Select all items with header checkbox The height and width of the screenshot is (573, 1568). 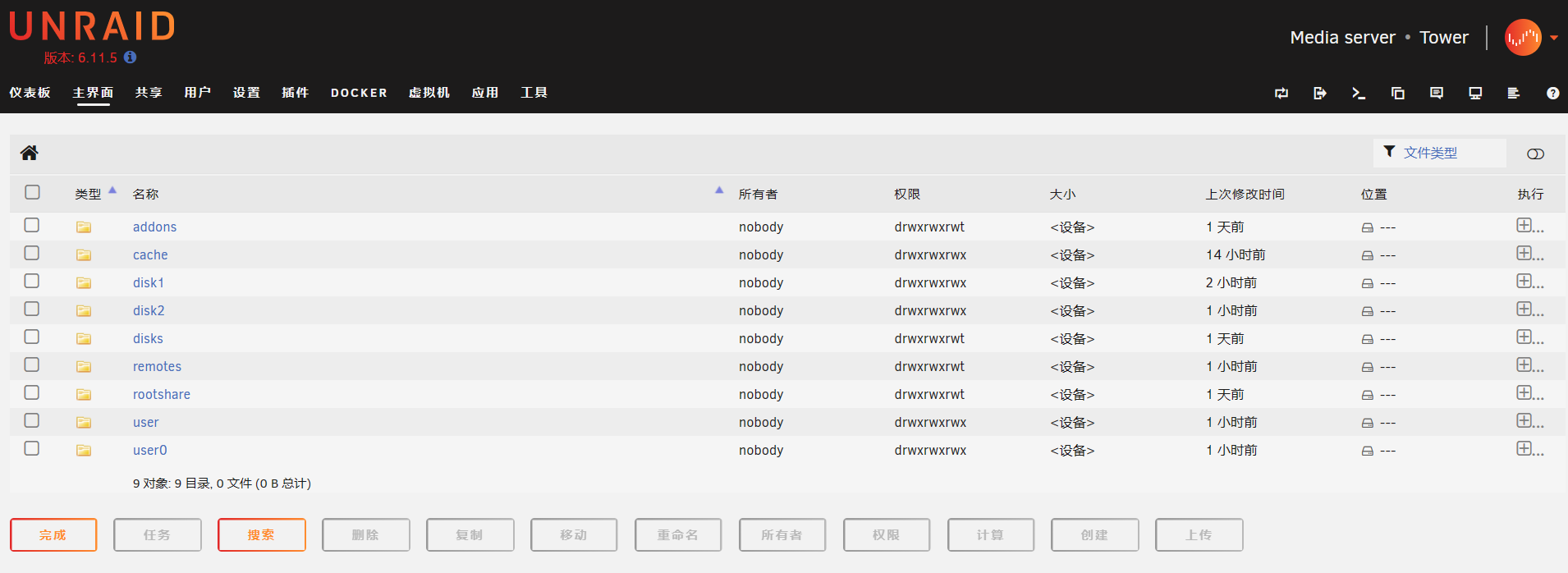click(x=32, y=192)
